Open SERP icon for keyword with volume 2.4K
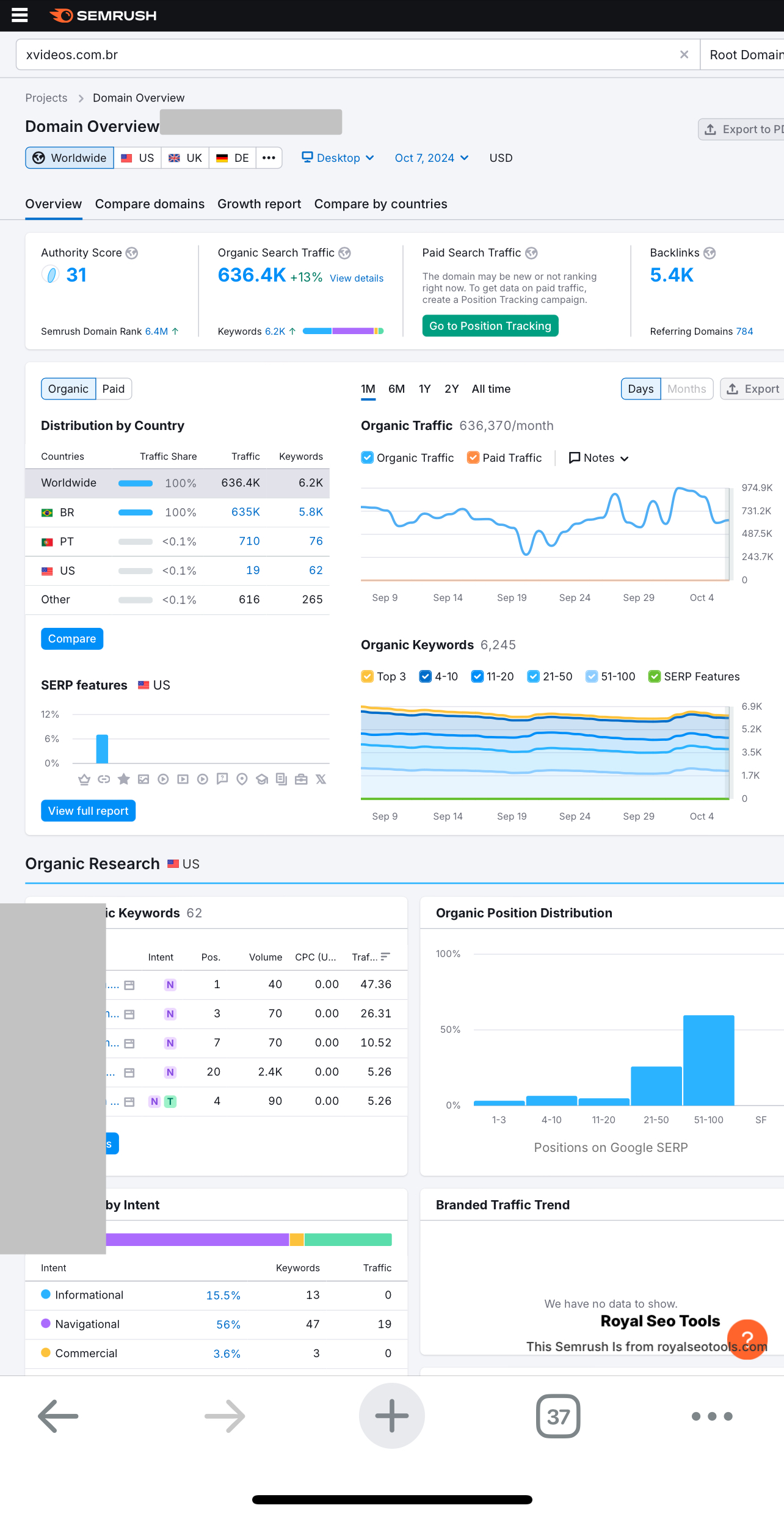The height and width of the screenshot is (1519, 784). pos(129,1073)
